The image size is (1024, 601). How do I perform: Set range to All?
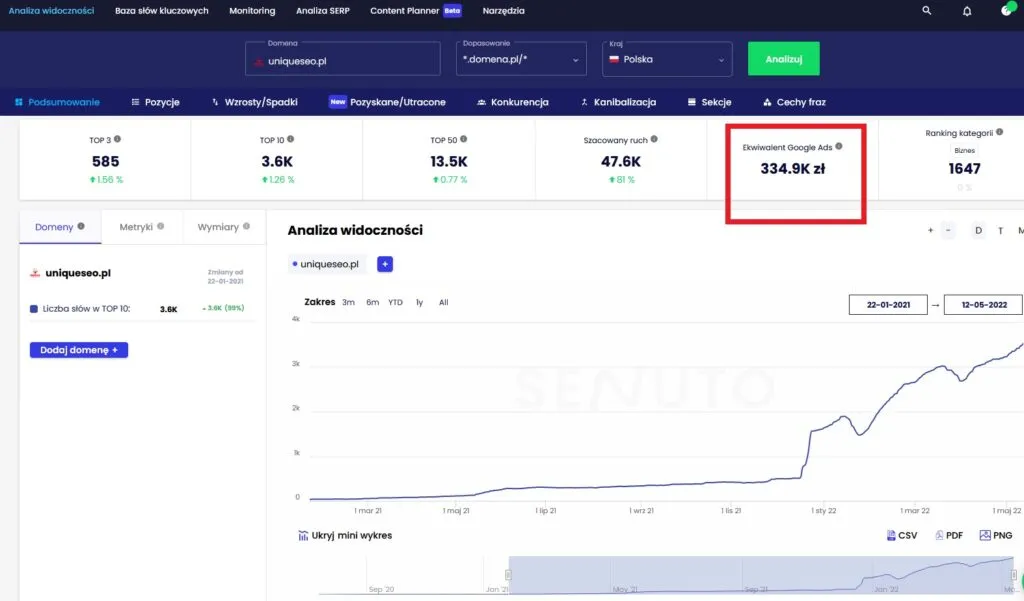click(443, 302)
